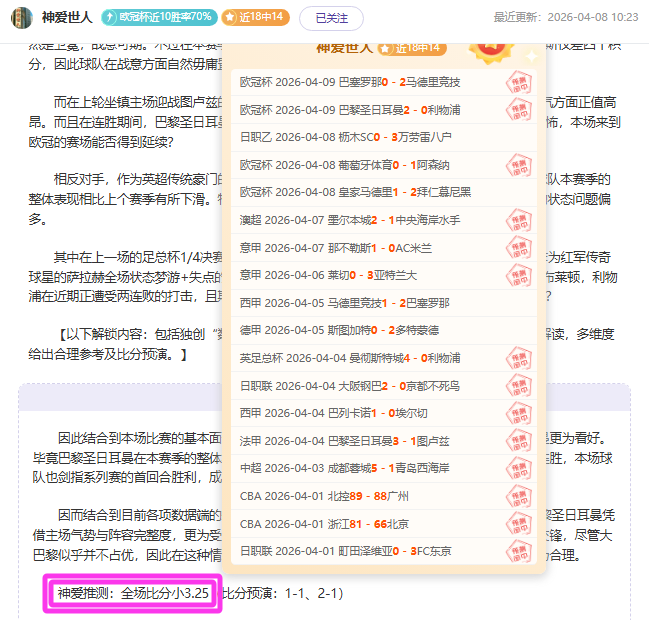Click the 近18中14 star badge in header

[255, 17]
